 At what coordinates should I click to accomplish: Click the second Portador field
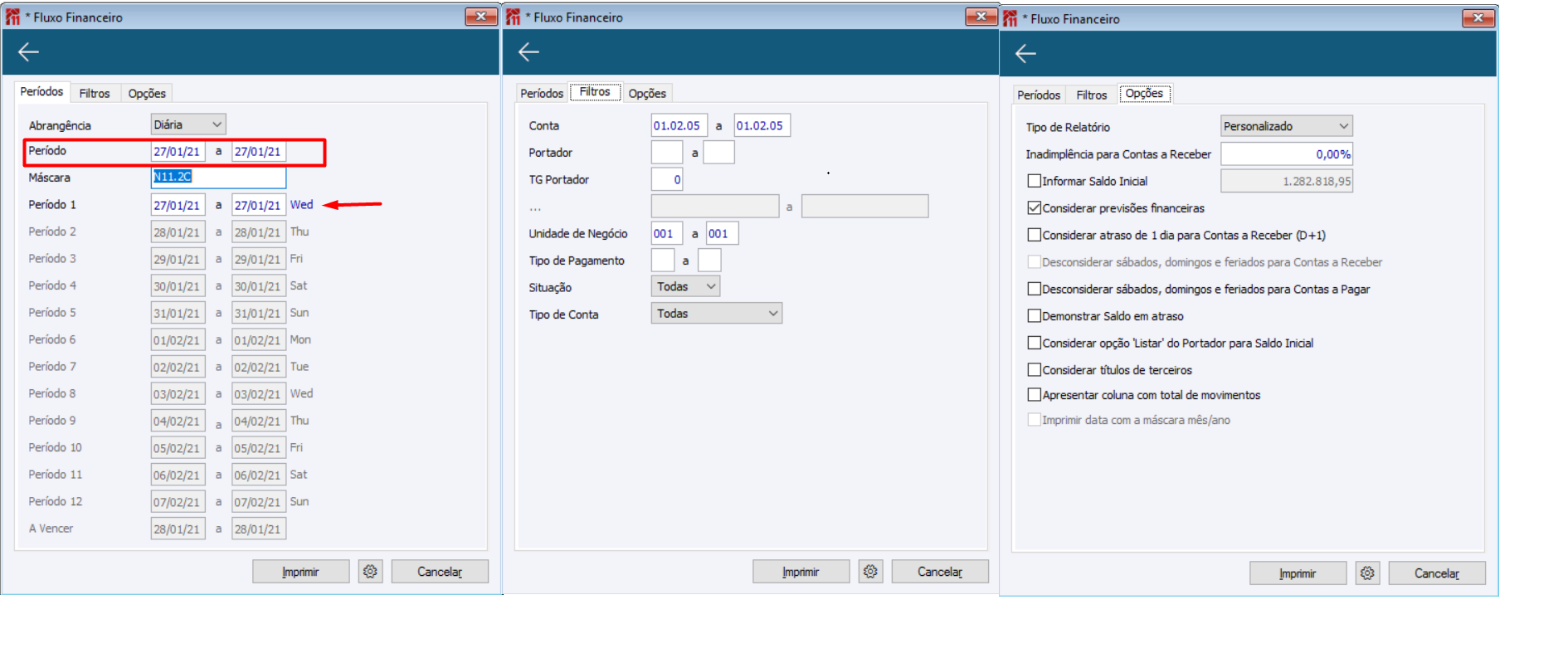point(718,153)
